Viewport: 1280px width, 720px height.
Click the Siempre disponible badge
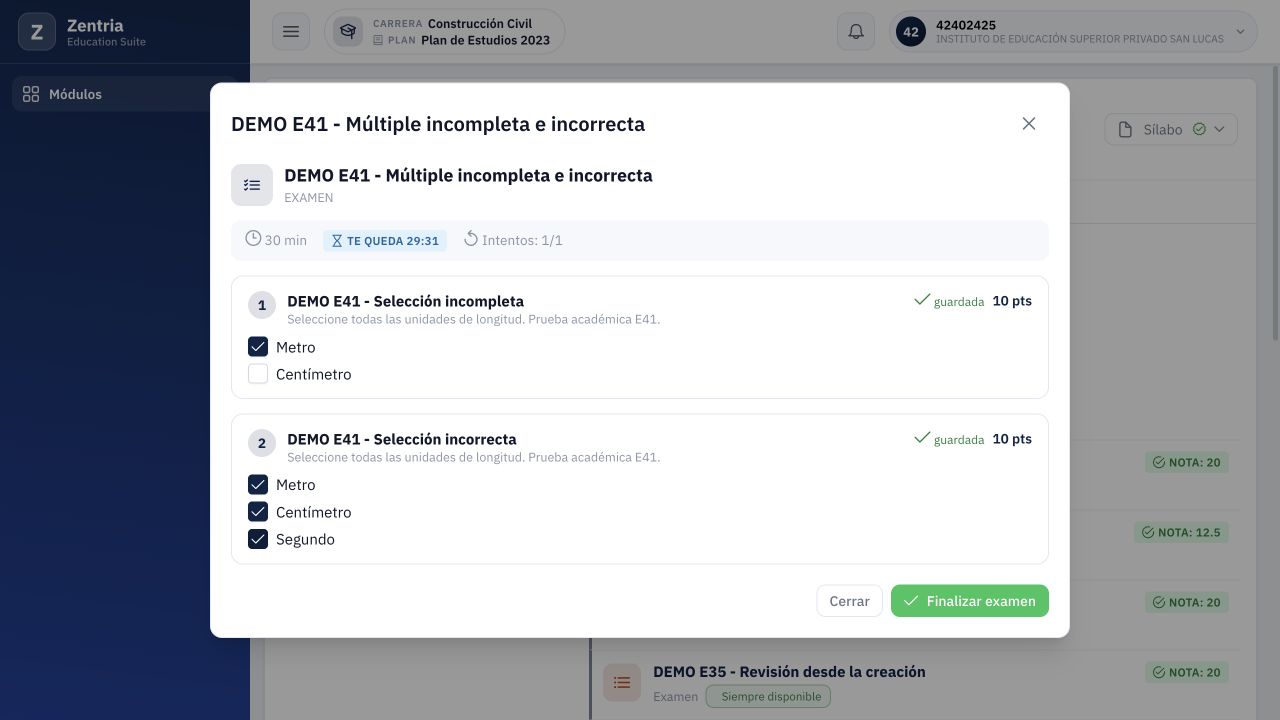point(768,696)
